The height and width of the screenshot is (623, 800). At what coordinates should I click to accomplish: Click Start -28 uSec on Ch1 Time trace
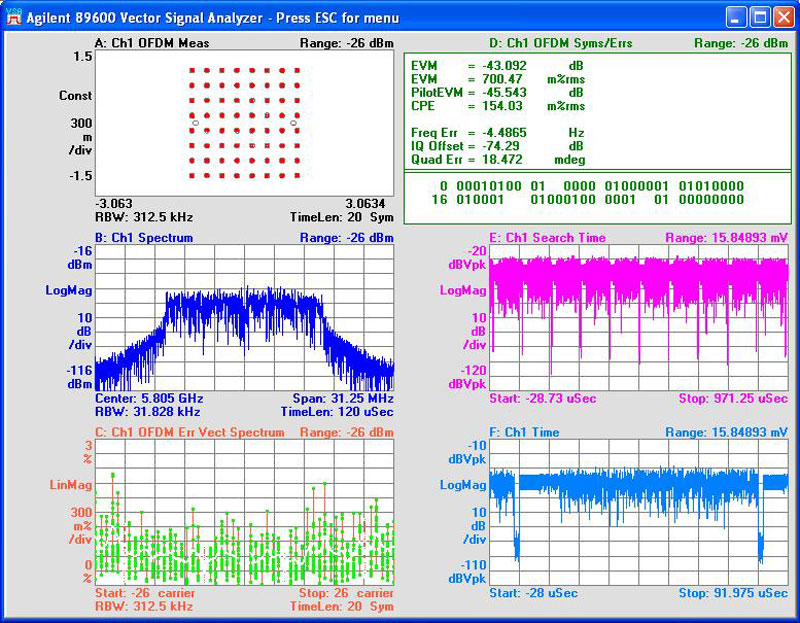pyautogui.click(x=534, y=593)
